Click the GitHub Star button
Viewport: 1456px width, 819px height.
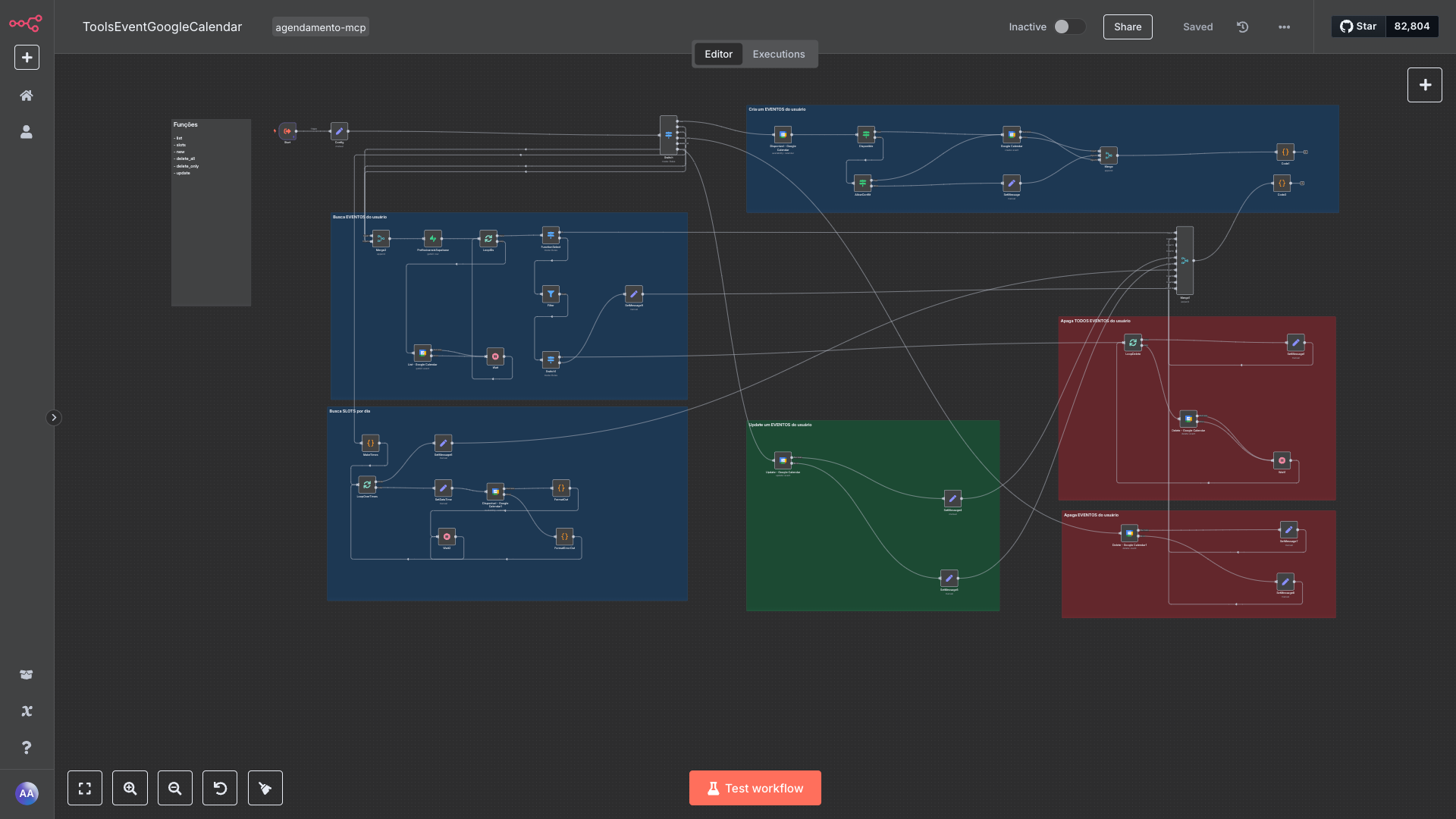click(x=1358, y=27)
